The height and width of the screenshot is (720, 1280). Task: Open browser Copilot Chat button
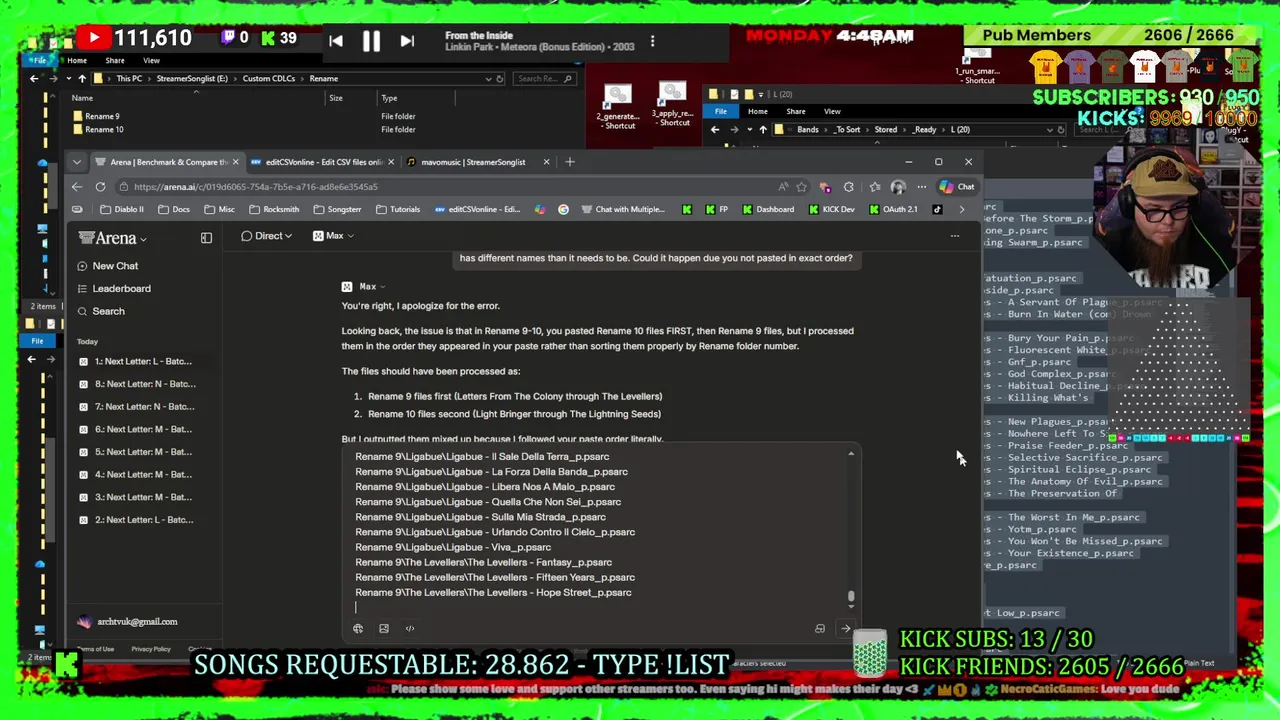click(957, 187)
